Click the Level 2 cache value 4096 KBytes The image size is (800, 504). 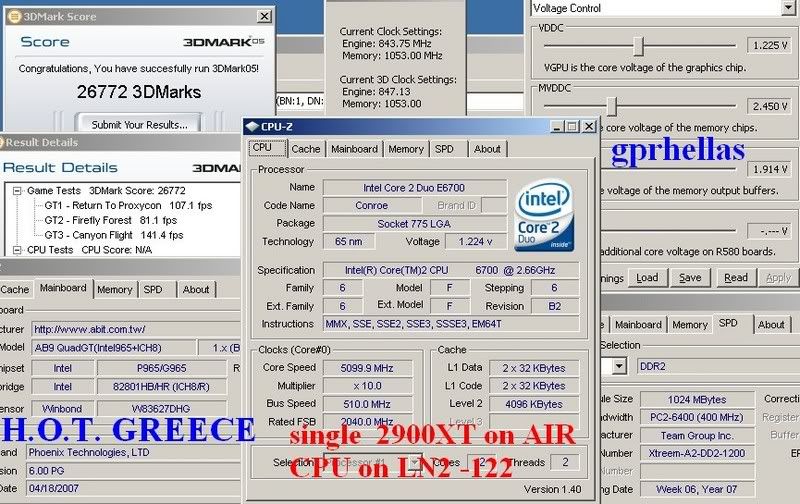[534, 404]
